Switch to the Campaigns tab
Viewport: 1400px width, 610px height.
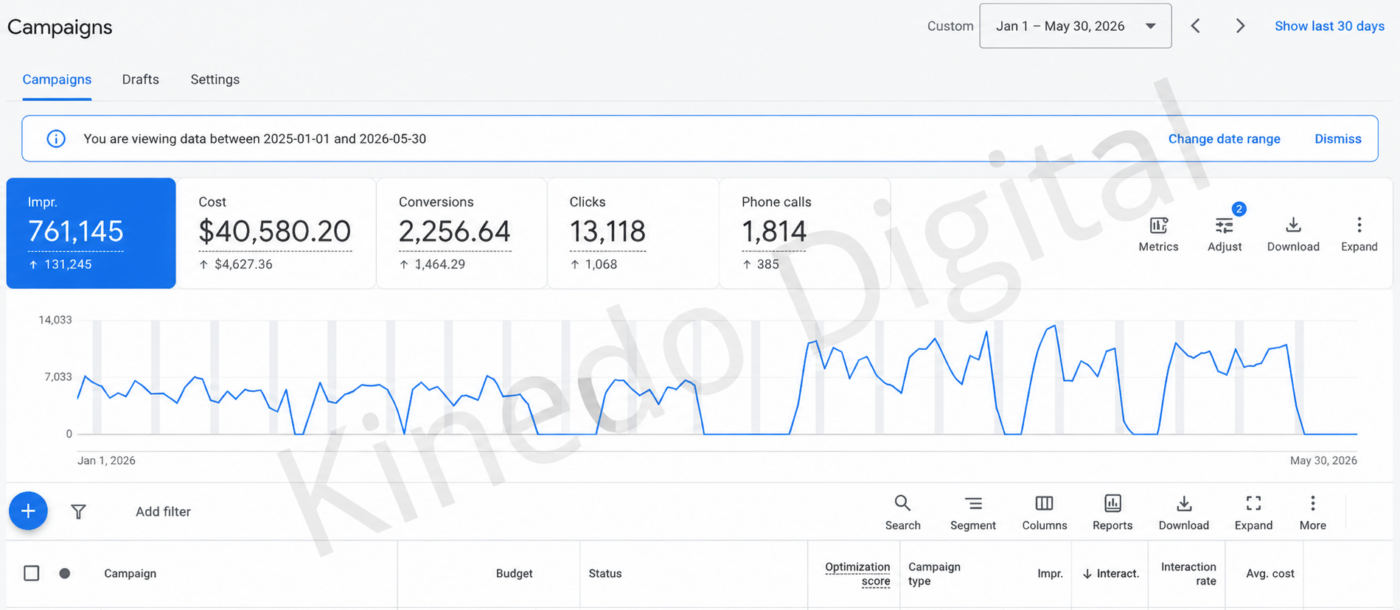[57, 79]
